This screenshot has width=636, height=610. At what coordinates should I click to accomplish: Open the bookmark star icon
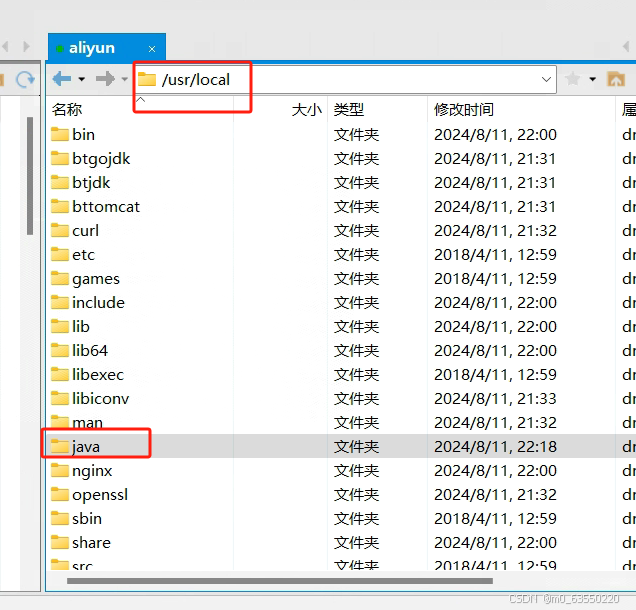pyautogui.click(x=573, y=79)
